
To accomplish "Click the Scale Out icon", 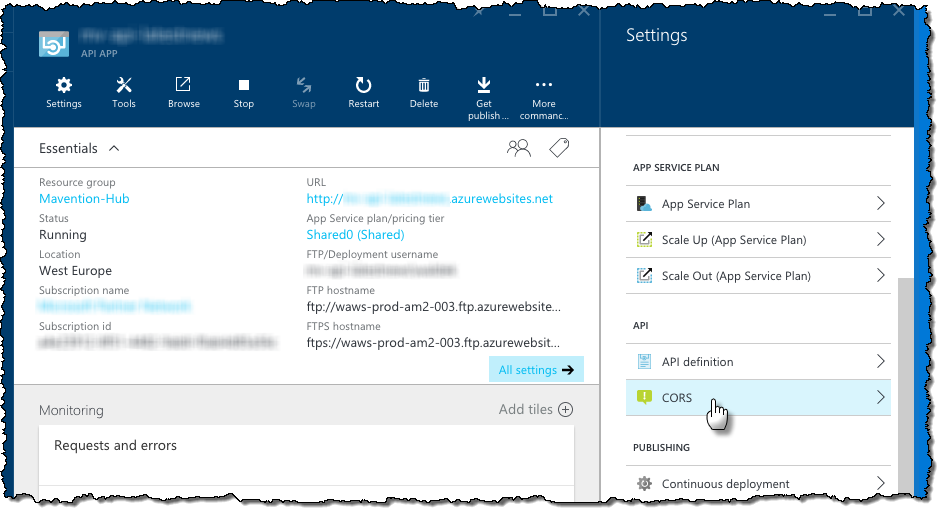I will [x=644, y=275].
